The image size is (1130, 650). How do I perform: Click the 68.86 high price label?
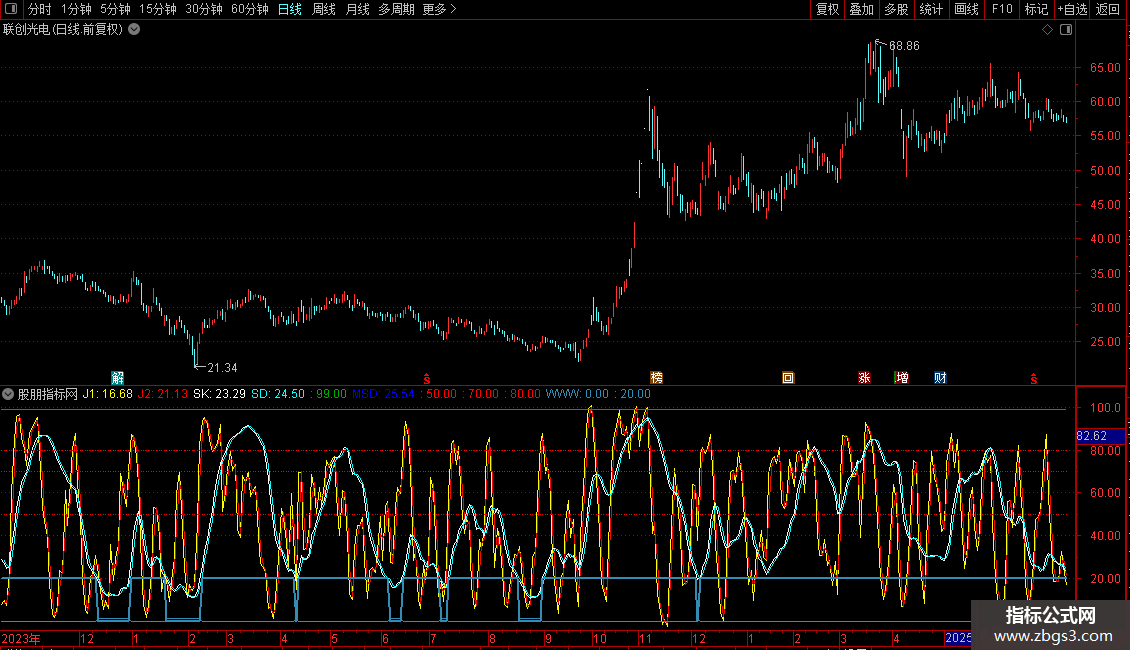point(904,45)
